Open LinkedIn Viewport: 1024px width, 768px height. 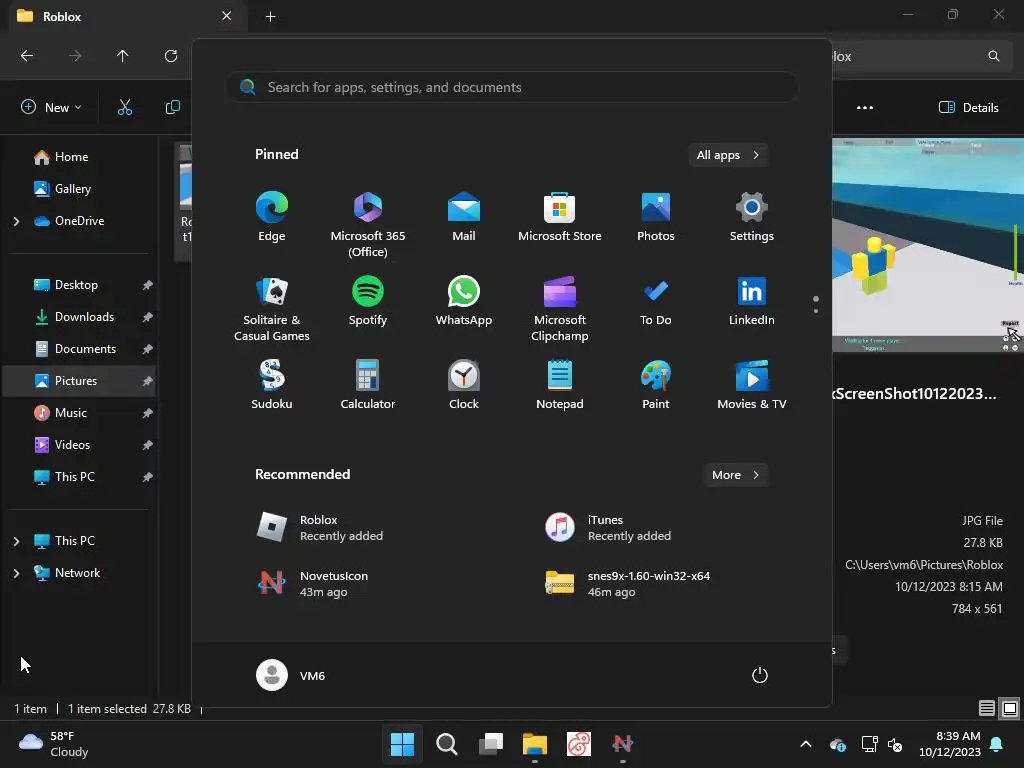pos(752,301)
